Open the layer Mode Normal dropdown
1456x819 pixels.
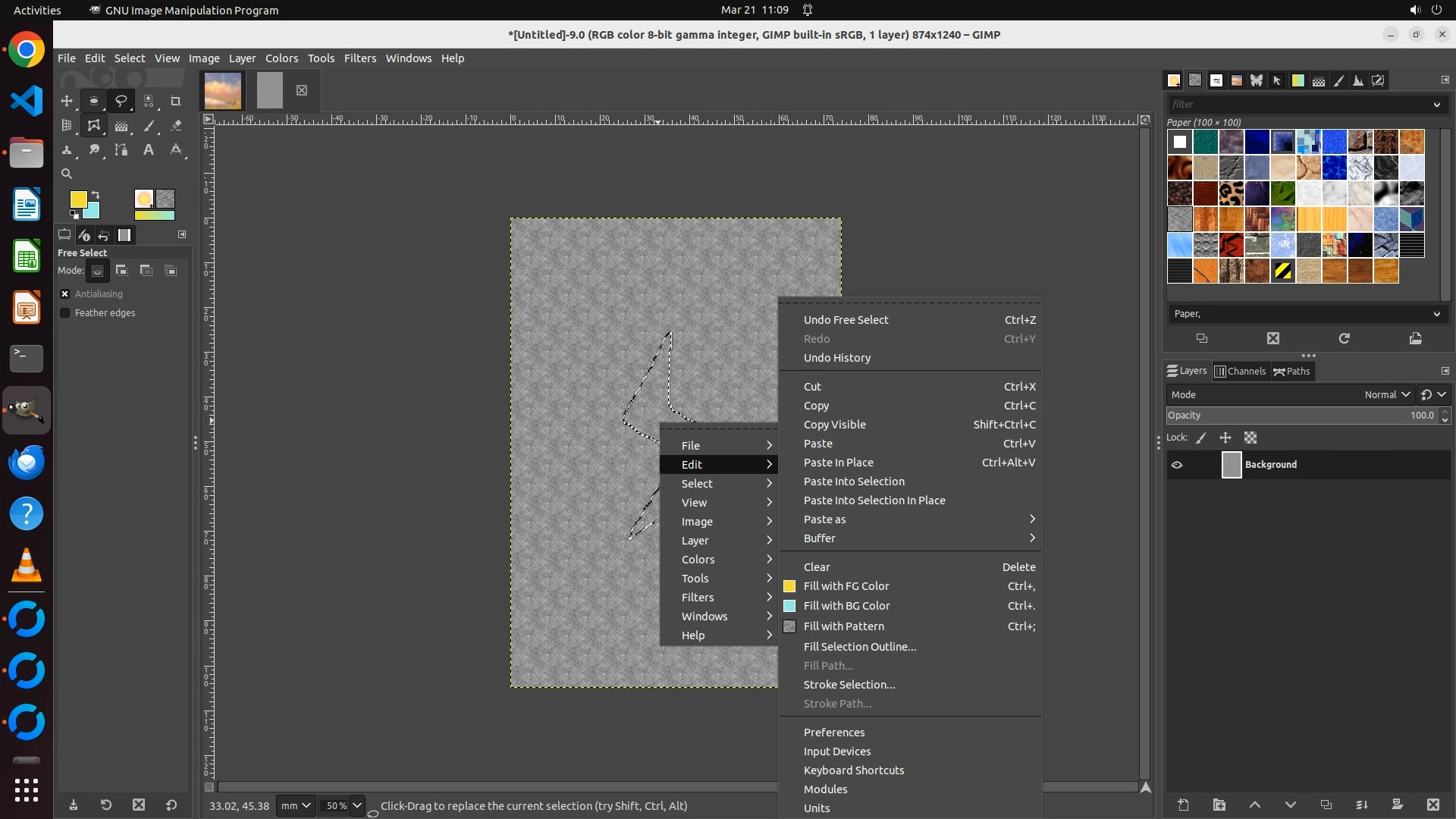(x=1387, y=394)
